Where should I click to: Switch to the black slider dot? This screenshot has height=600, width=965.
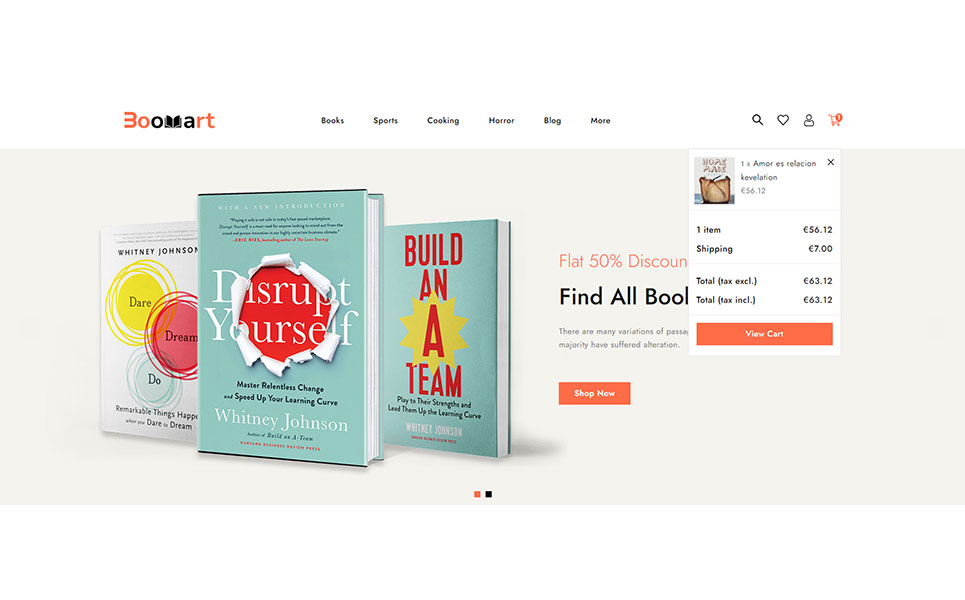pos(489,494)
